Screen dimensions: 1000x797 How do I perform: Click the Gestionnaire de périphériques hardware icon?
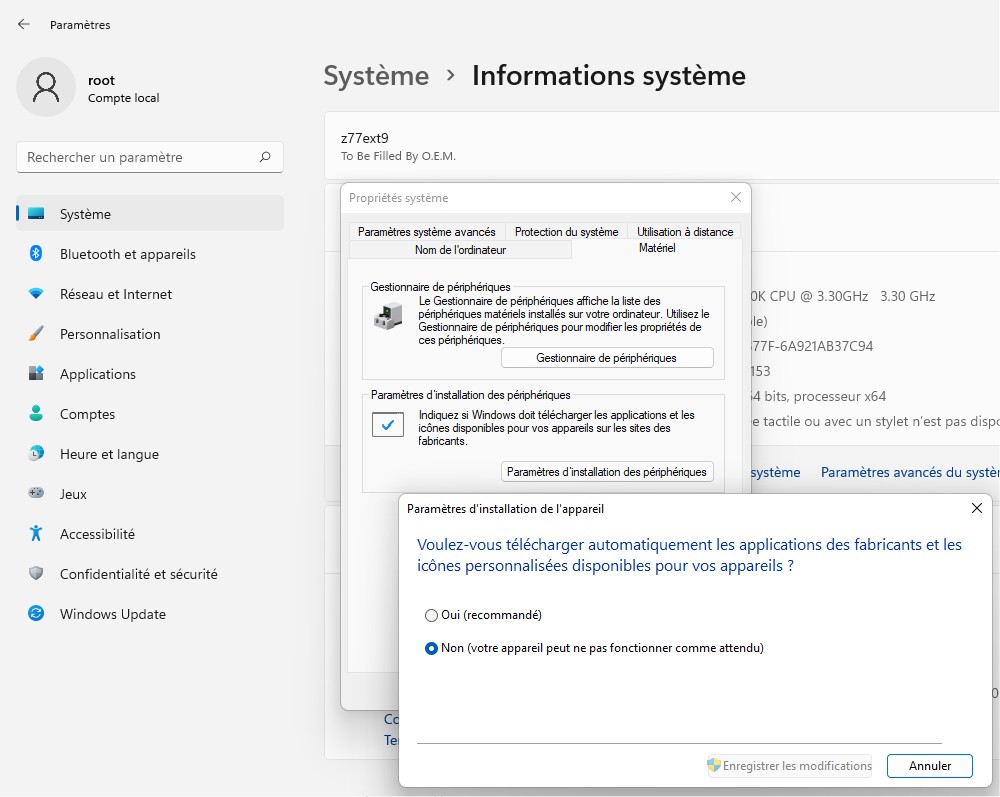[388, 317]
